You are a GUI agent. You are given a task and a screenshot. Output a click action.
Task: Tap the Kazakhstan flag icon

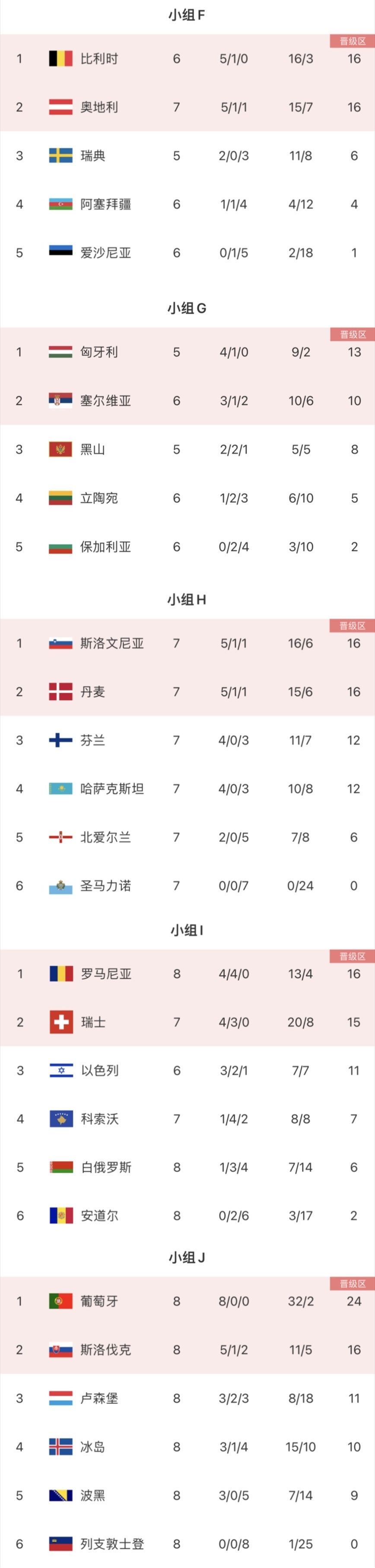(x=60, y=789)
